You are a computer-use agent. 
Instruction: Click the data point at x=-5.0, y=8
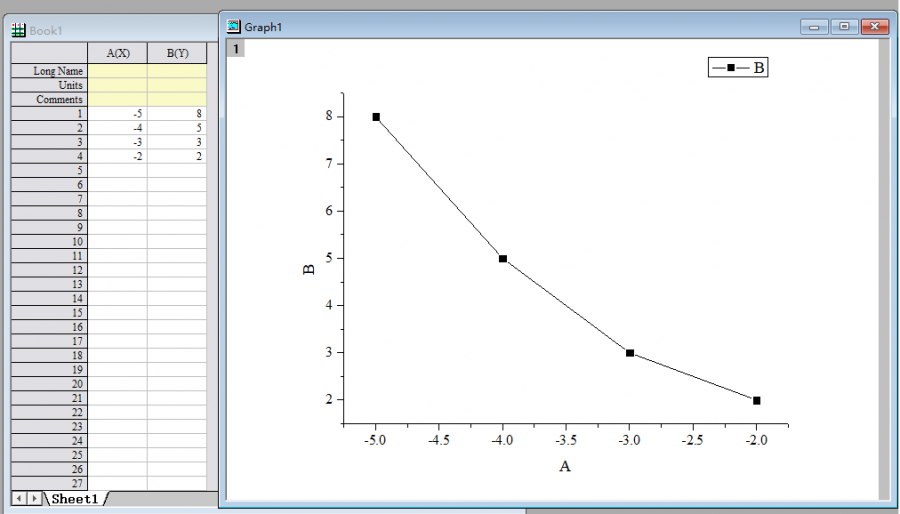[x=376, y=117]
